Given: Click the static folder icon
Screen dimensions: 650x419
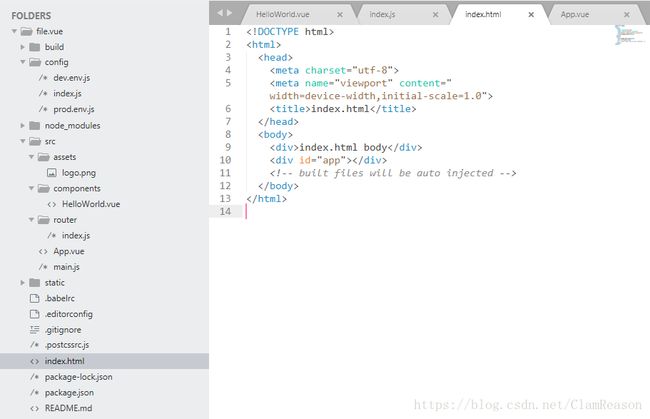Looking at the screenshot, I should click(35, 283).
